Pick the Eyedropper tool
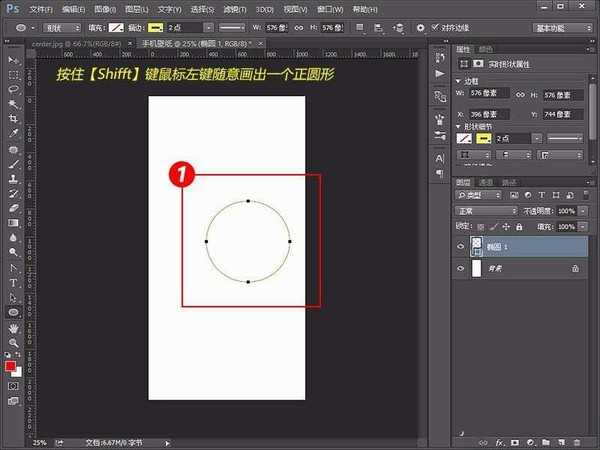The image size is (600, 450). point(14,133)
